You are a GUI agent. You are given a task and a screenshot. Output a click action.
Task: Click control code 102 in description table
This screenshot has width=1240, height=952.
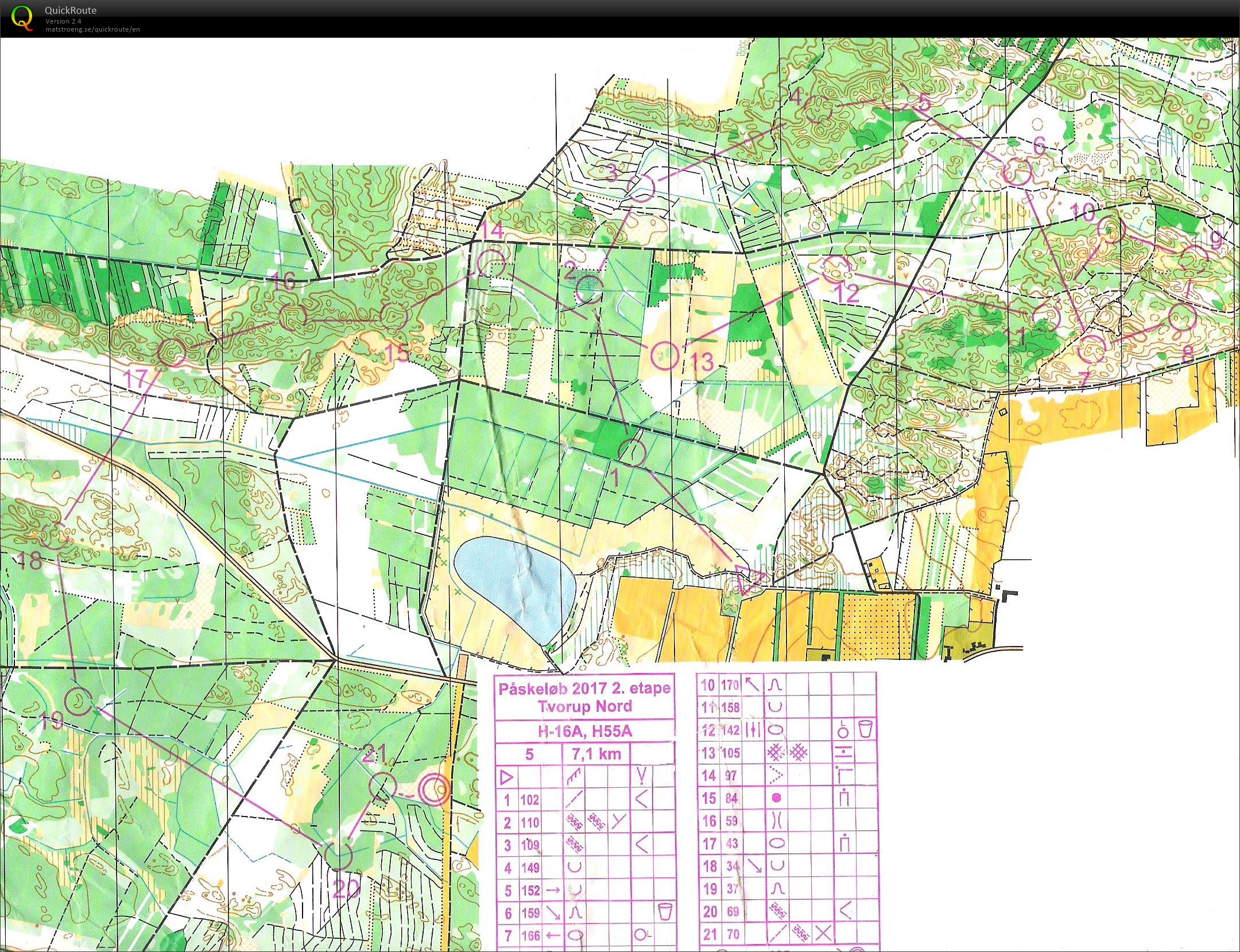tap(530, 800)
